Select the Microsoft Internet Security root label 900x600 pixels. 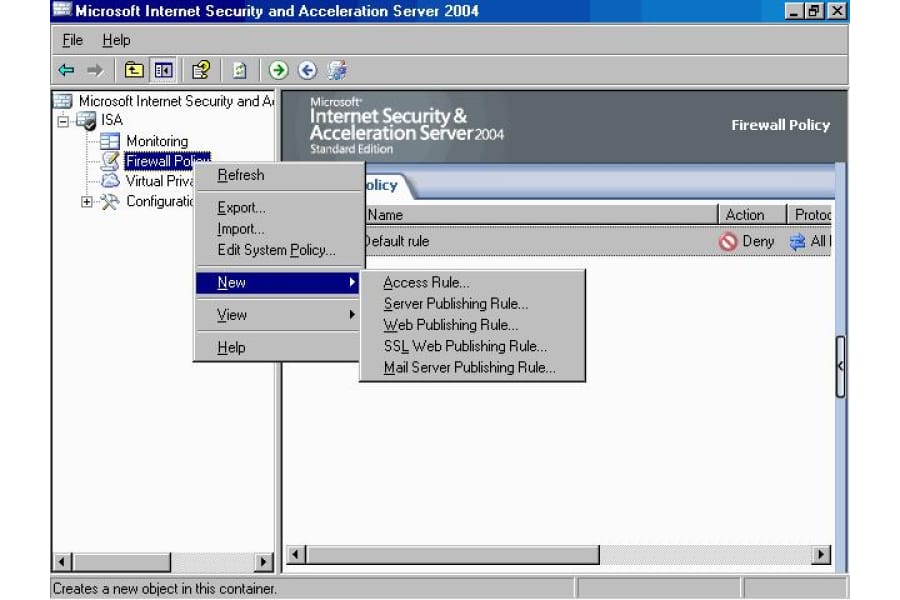point(176,101)
